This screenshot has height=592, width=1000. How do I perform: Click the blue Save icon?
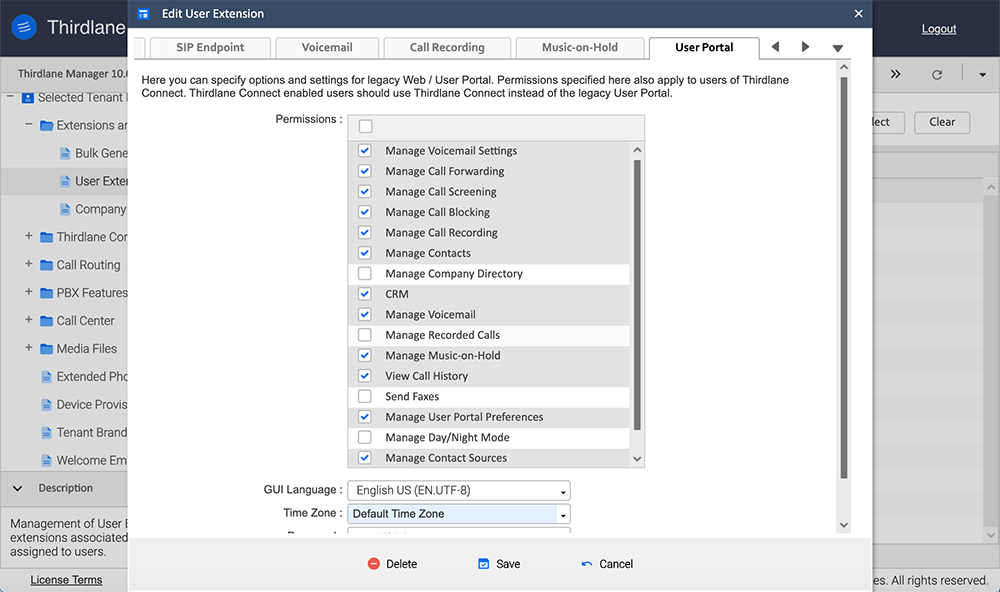482,563
